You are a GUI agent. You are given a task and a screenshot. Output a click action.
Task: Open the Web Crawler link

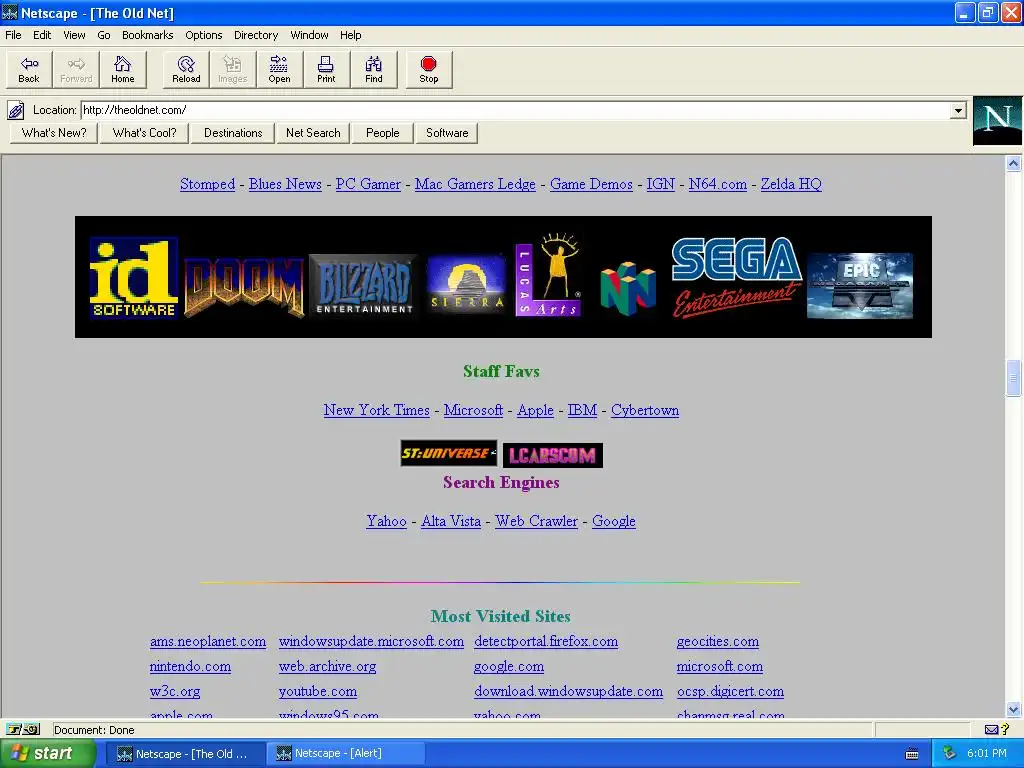[536, 521]
